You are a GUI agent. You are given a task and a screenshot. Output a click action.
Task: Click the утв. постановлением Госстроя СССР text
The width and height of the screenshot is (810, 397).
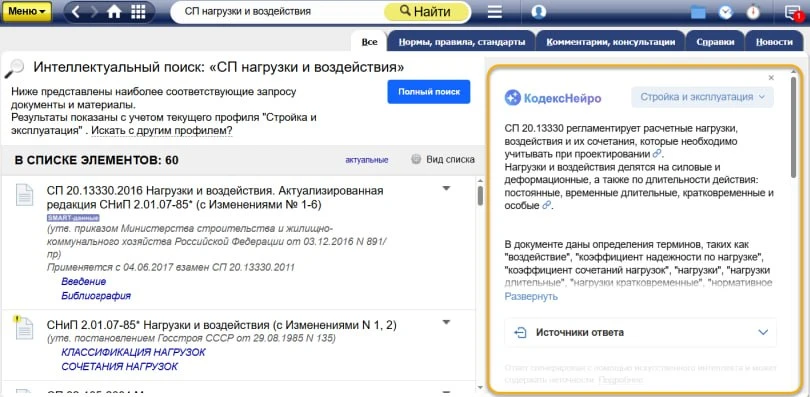pyautogui.click(x=191, y=339)
